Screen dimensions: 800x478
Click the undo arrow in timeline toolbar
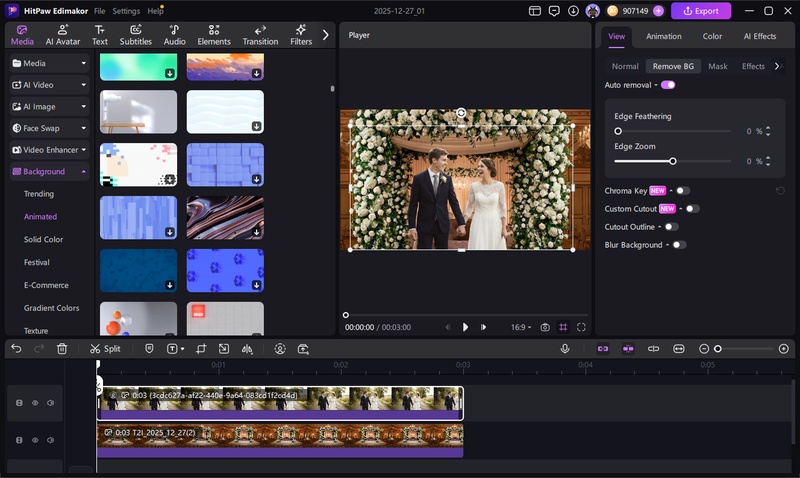pyautogui.click(x=16, y=348)
